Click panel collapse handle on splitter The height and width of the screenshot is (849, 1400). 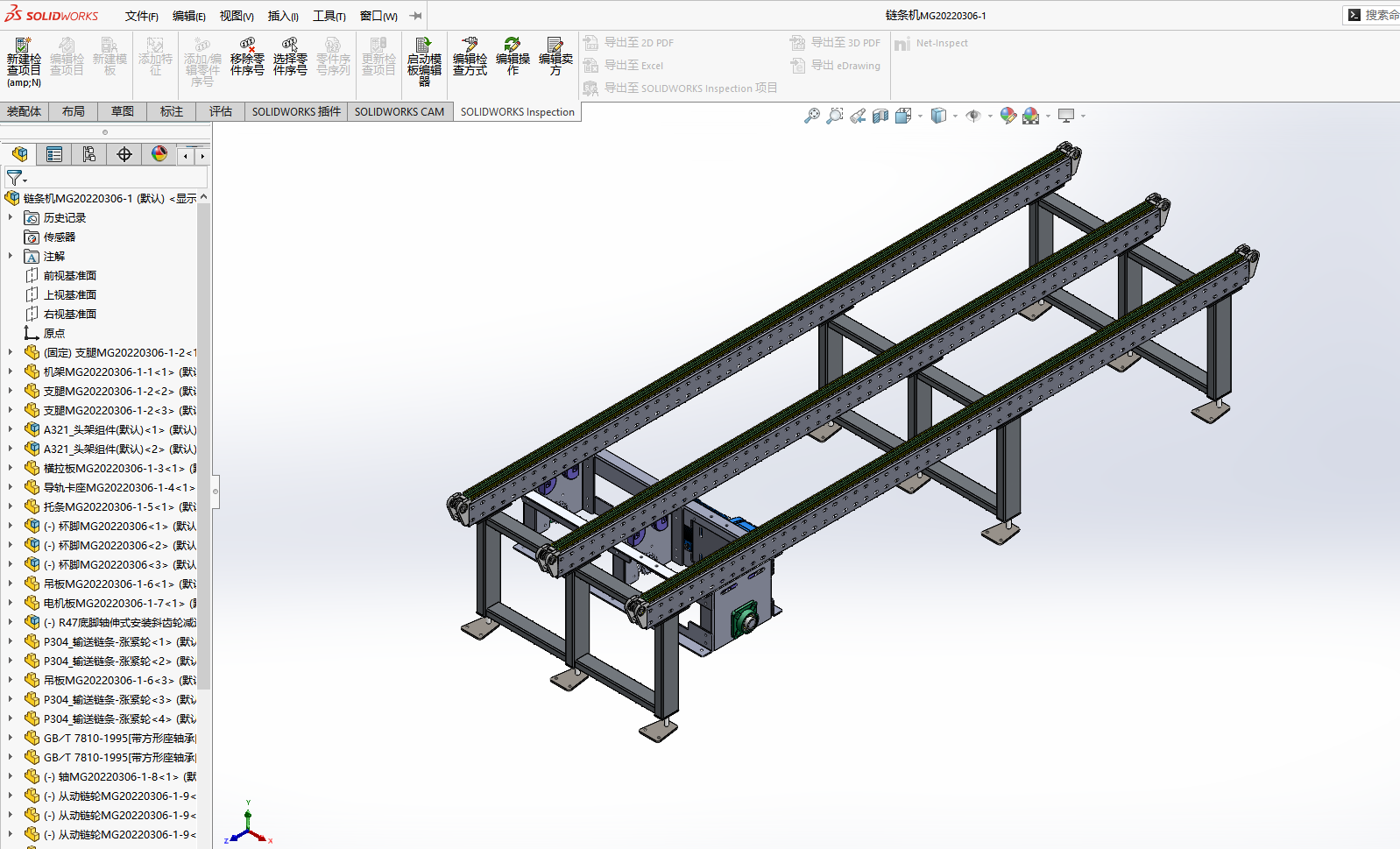tap(216, 491)
